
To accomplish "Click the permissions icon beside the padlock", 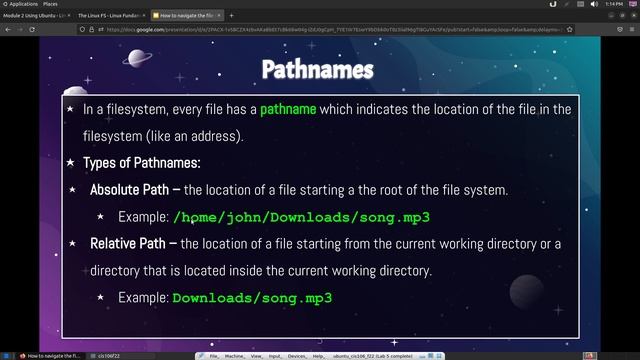I will coord(100,29).
